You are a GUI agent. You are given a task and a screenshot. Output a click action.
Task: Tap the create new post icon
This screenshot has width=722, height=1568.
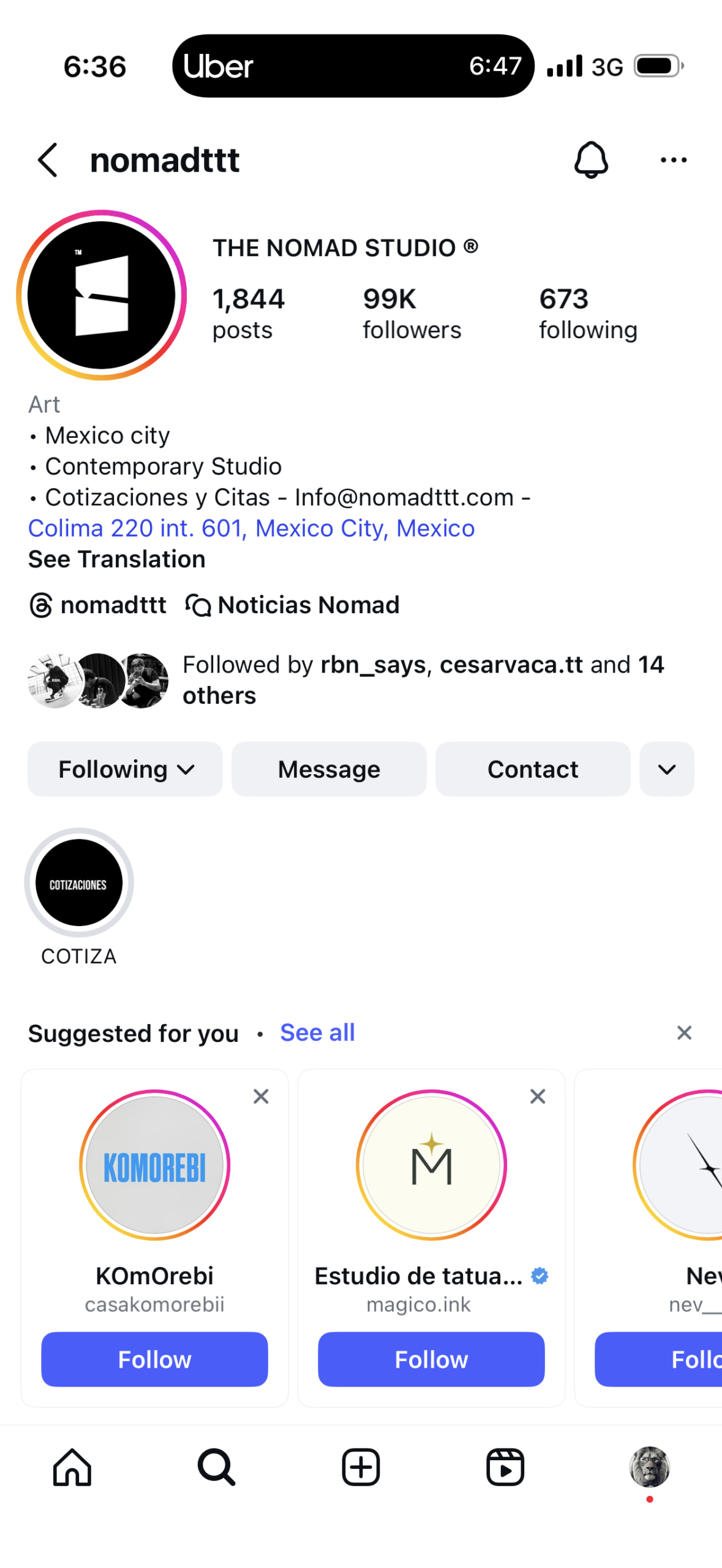[x=361, y=1467]
